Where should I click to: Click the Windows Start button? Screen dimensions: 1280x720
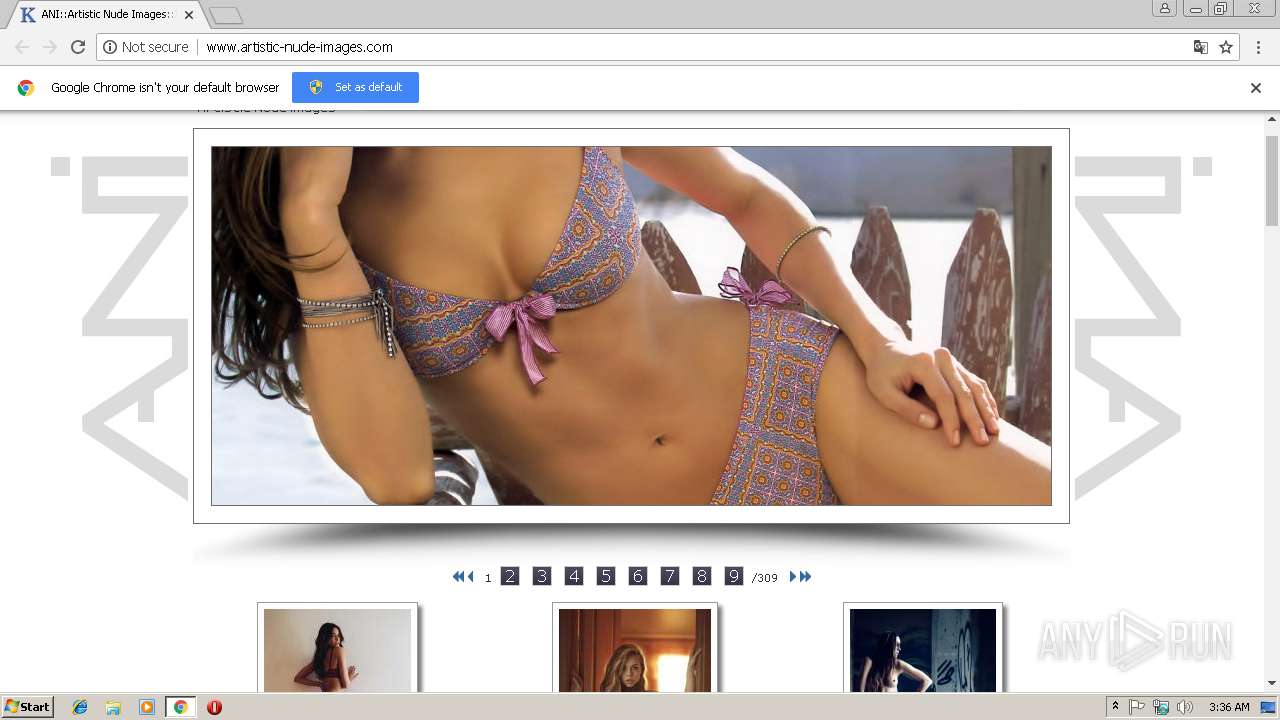(27, 706)
